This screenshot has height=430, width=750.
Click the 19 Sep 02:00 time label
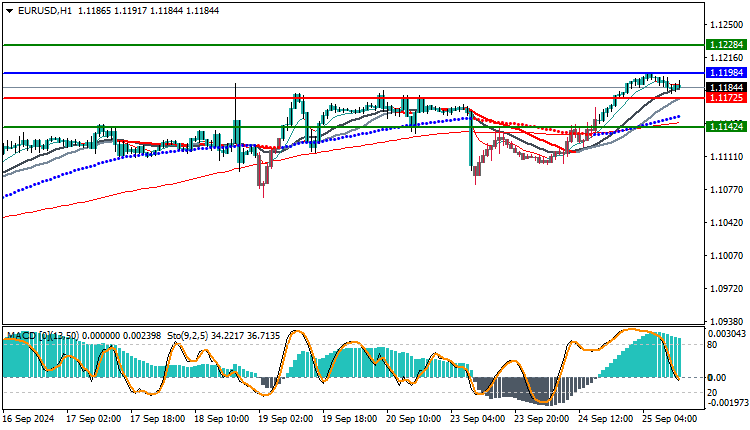click(286, 419)
